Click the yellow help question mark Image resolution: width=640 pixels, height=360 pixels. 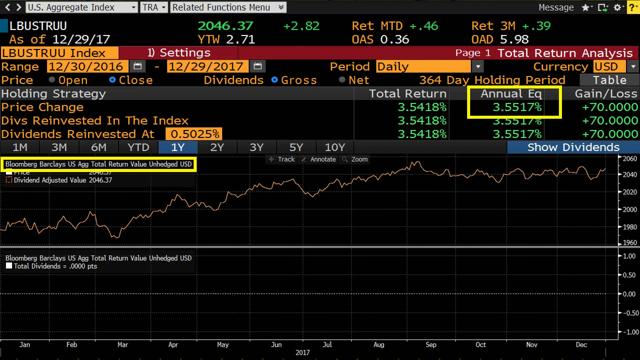coord(633,7)
